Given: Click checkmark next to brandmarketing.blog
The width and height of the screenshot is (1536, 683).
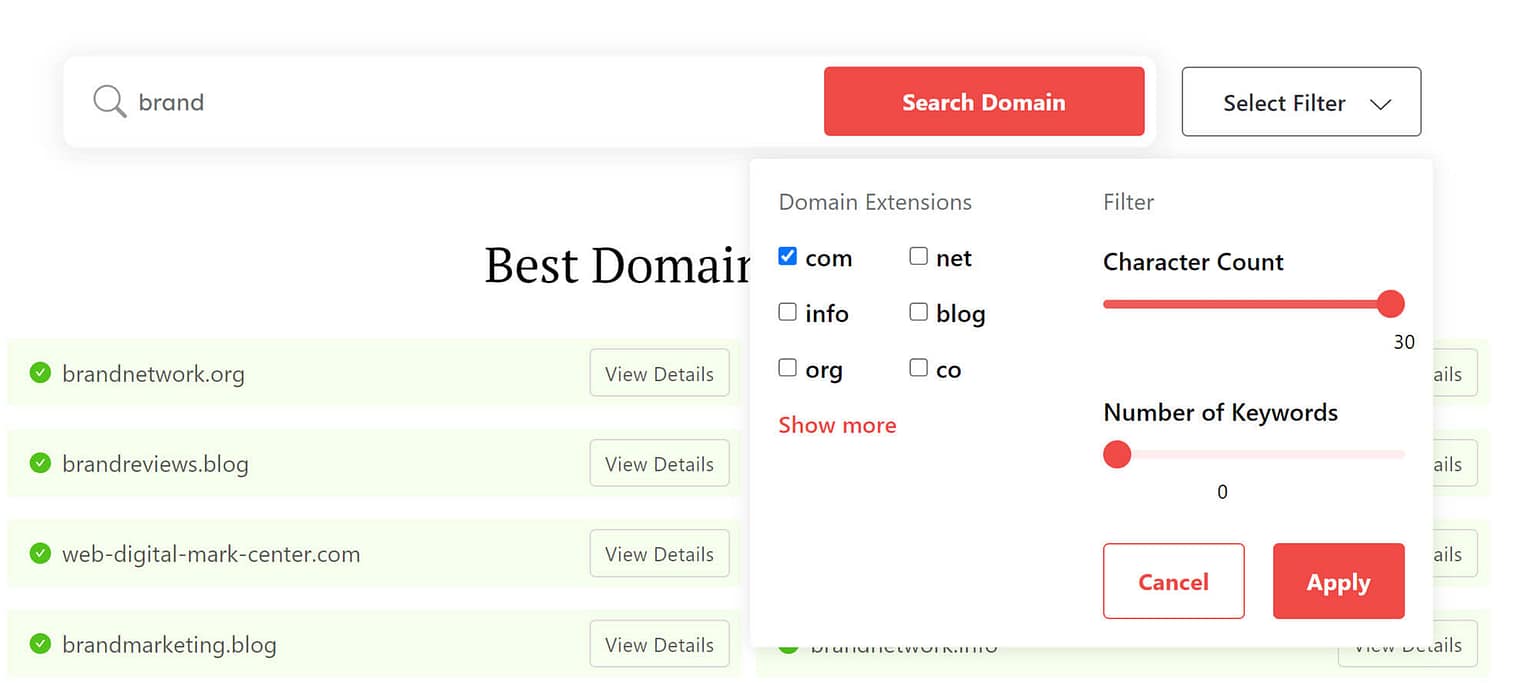Looking at the screenshot, I should pyautogui.click(x=40, y=644).
